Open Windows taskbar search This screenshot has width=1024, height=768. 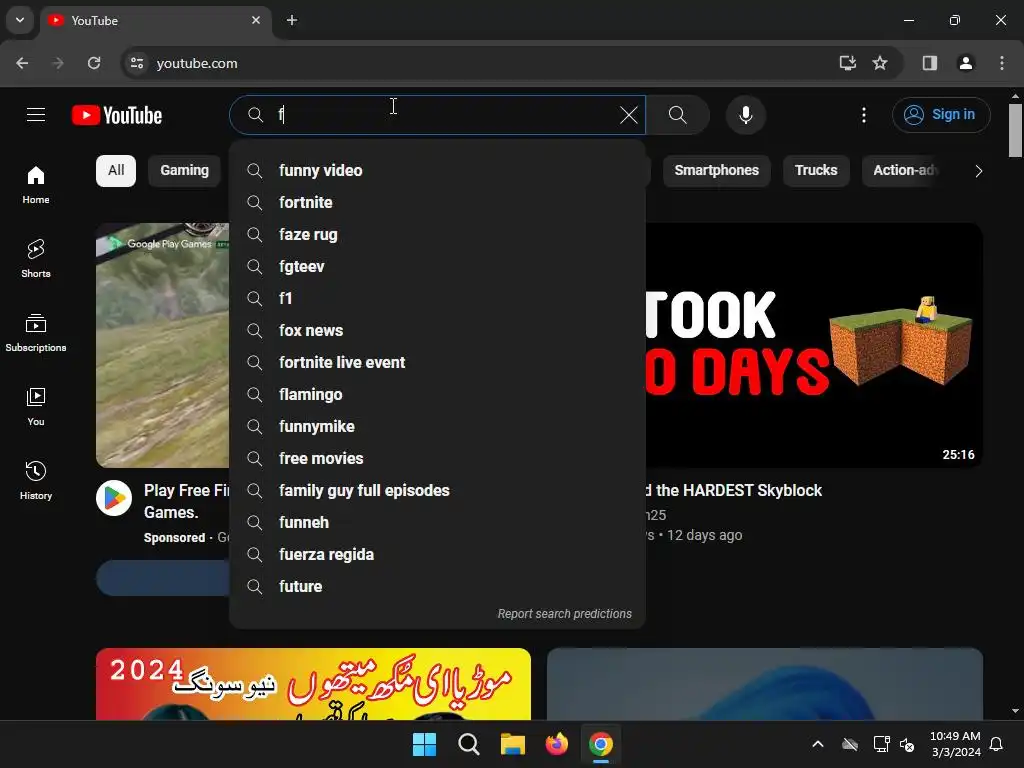[469, 744]
